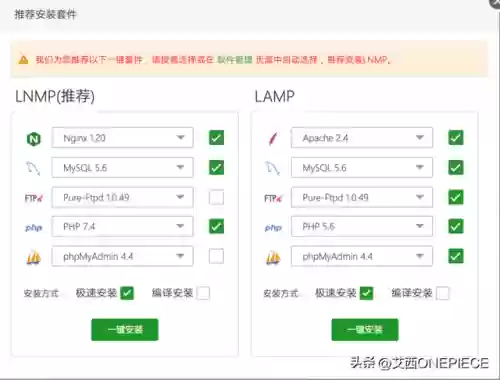Click 一键安装 button under LAMP
This screenshot has height=380, width=500.
click(365, 330)
